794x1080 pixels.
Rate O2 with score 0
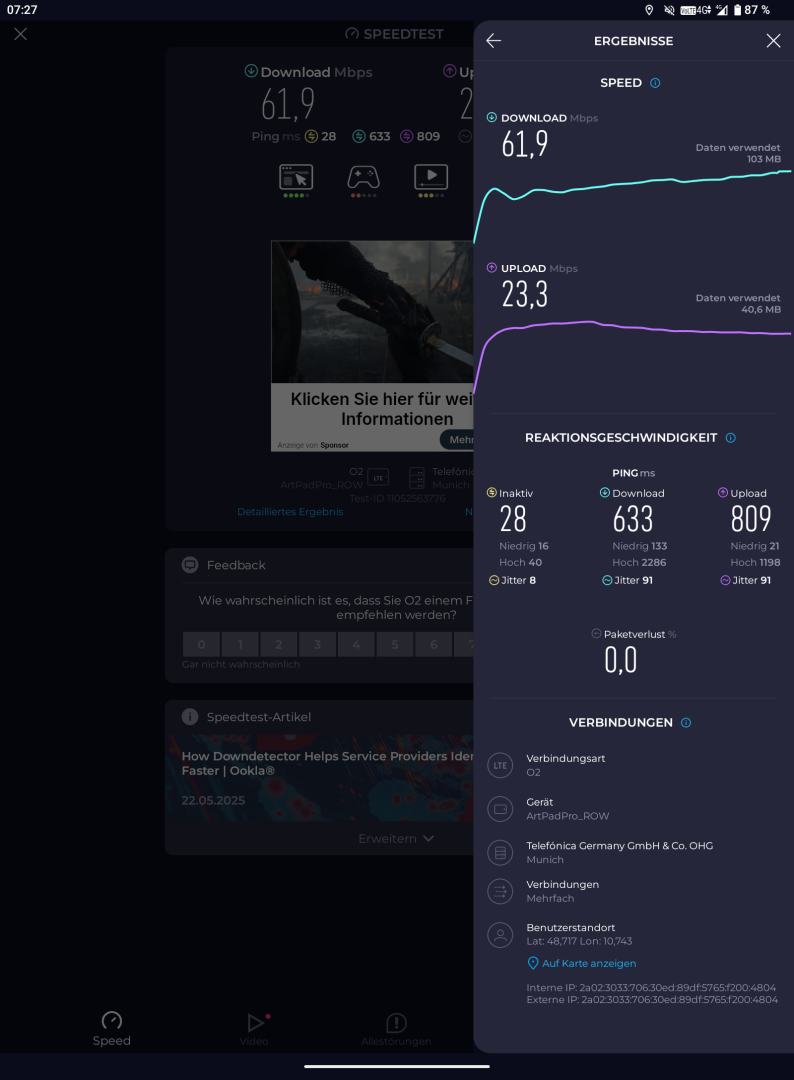[201, 645]
